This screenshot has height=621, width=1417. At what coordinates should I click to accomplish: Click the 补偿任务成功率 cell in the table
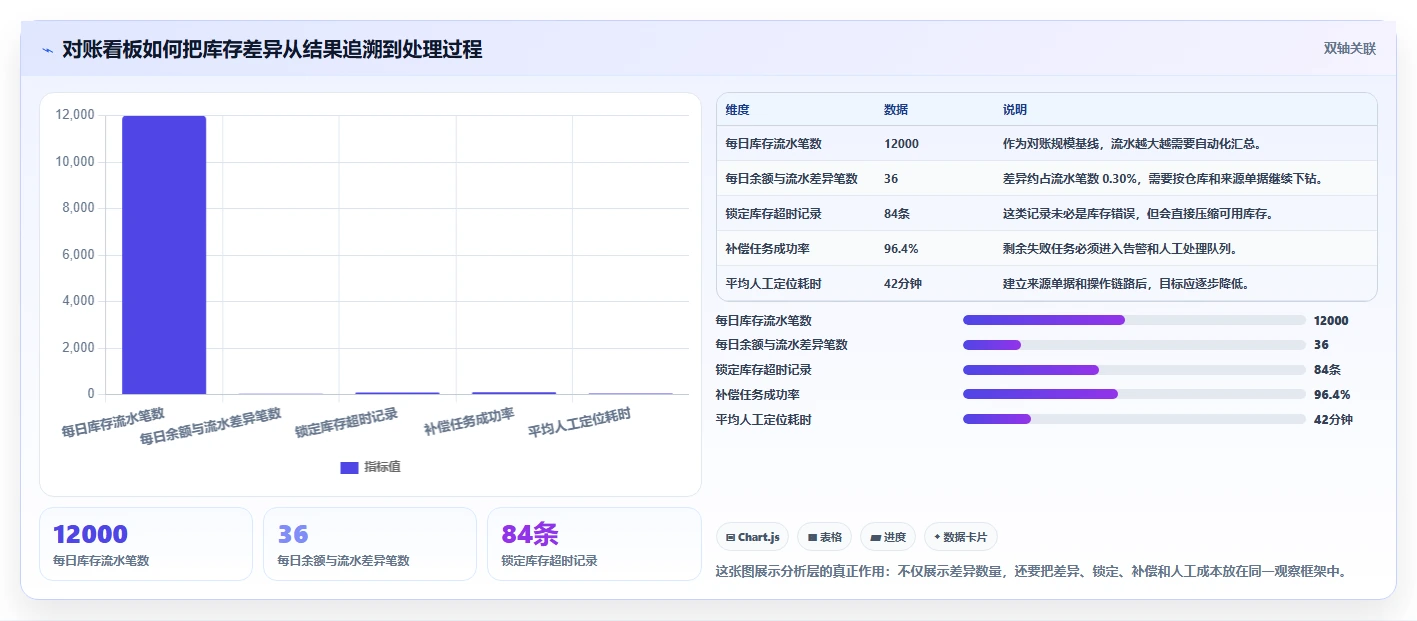click(768, 248)
